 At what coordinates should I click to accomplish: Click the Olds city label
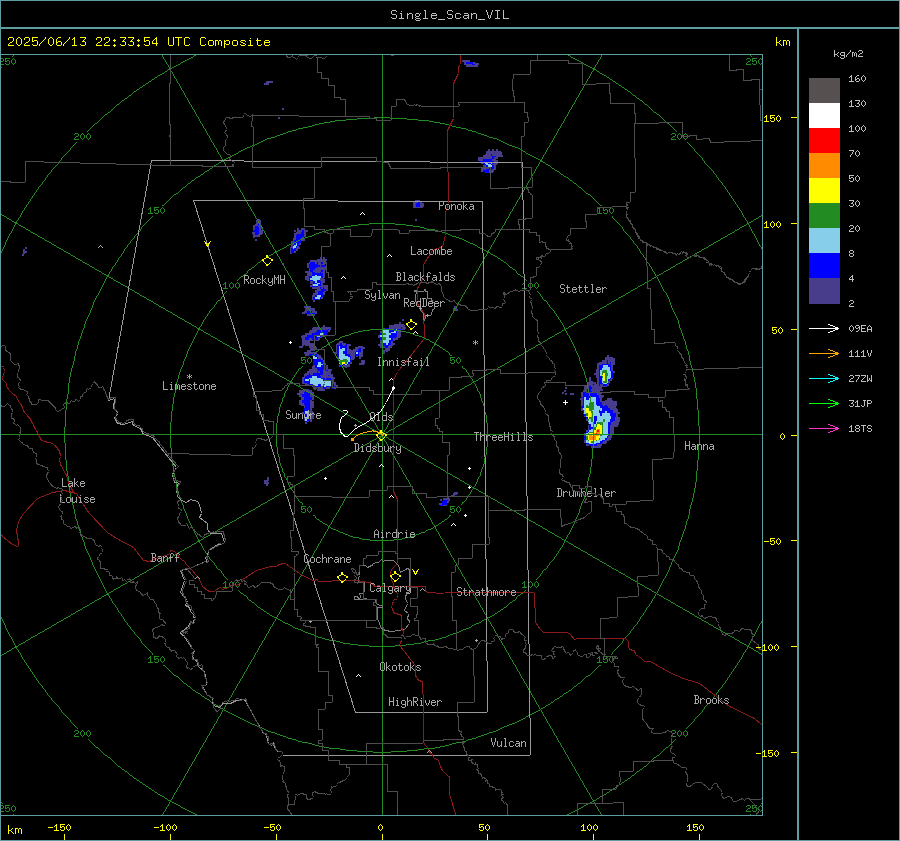tap(381, 417)
